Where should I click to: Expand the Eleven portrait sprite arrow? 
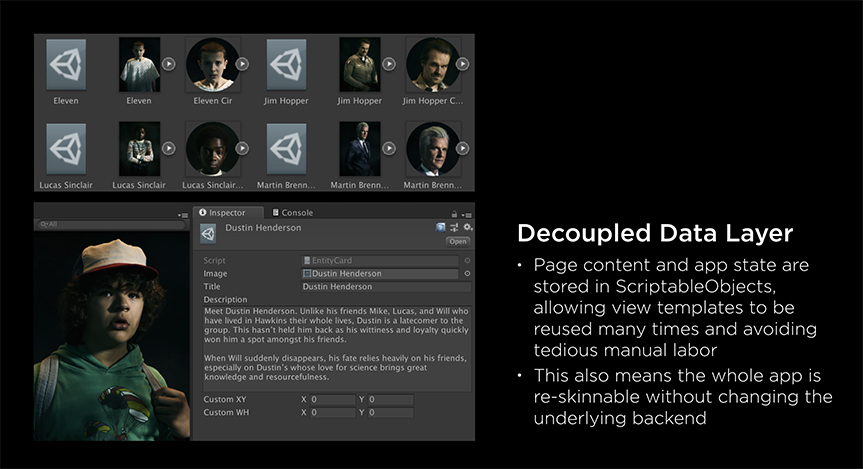tap(169, 64)
